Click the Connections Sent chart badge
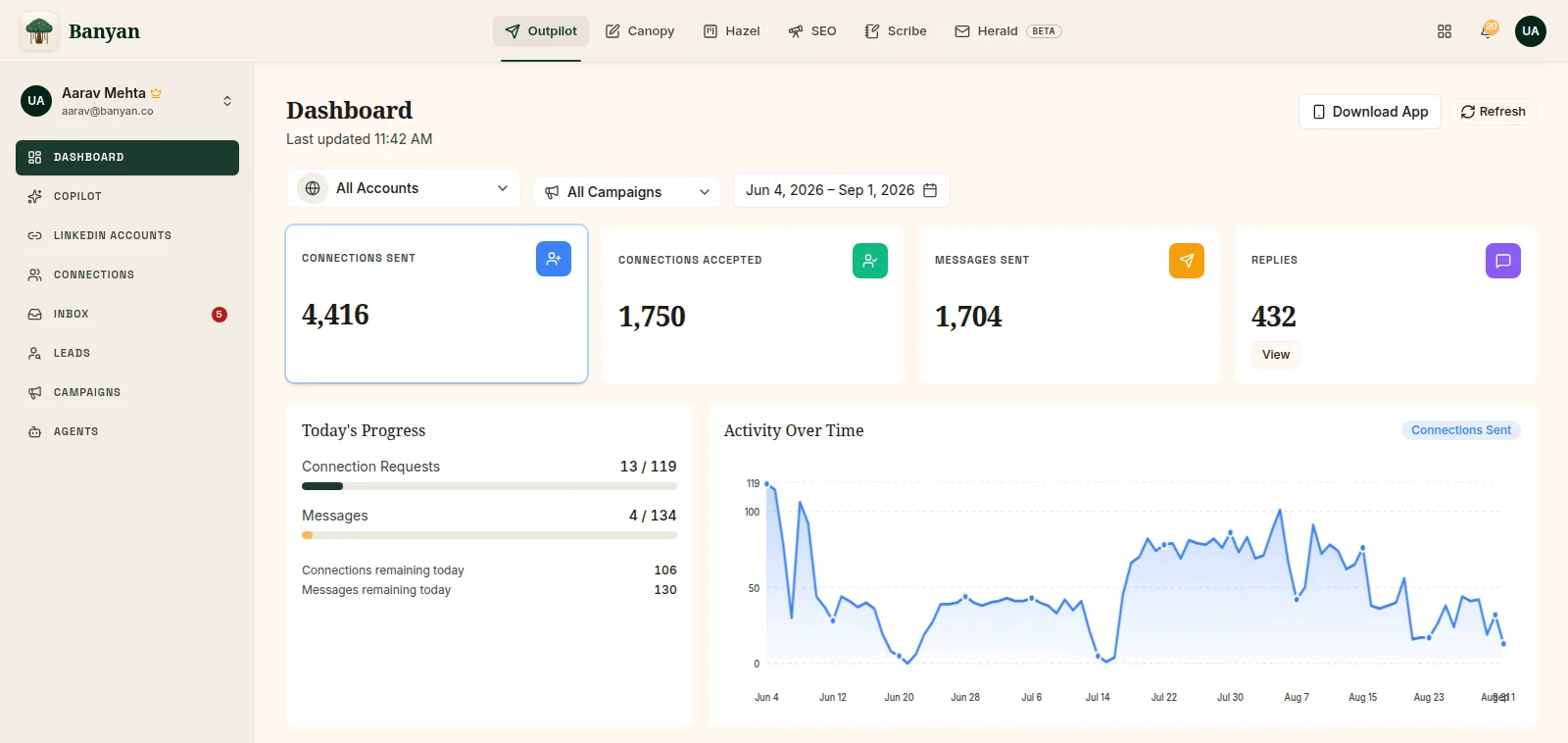The image size is (1568, 743). pos(1461,430)
